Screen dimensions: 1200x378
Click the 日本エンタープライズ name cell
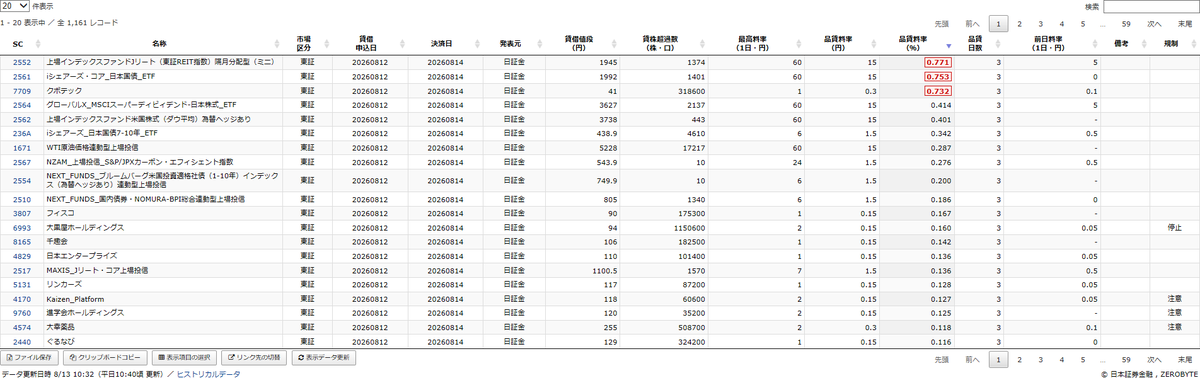163,257
